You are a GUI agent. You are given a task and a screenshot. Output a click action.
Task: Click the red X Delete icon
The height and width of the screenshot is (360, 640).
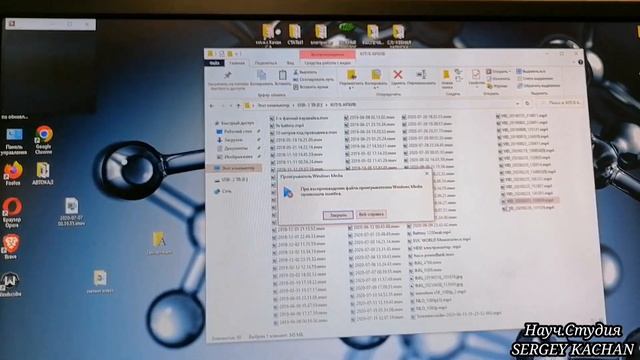pyautogui.click(x=398, y=74)
